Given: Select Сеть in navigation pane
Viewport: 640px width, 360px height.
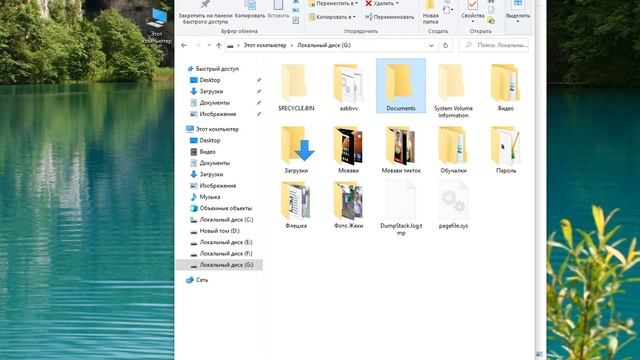Looking at the screenshot, I should click(x=202, y=280).
